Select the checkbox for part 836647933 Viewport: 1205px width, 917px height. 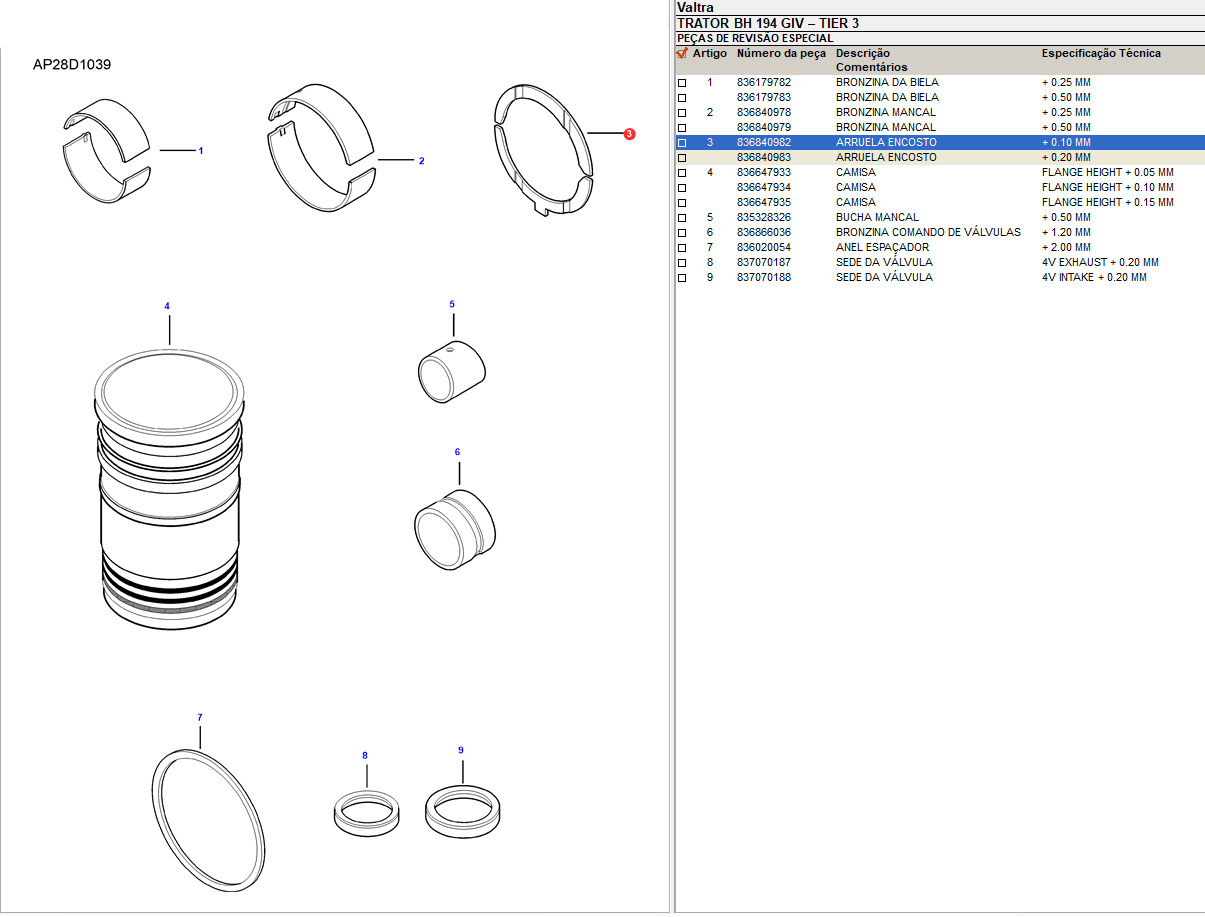[682, 173]
